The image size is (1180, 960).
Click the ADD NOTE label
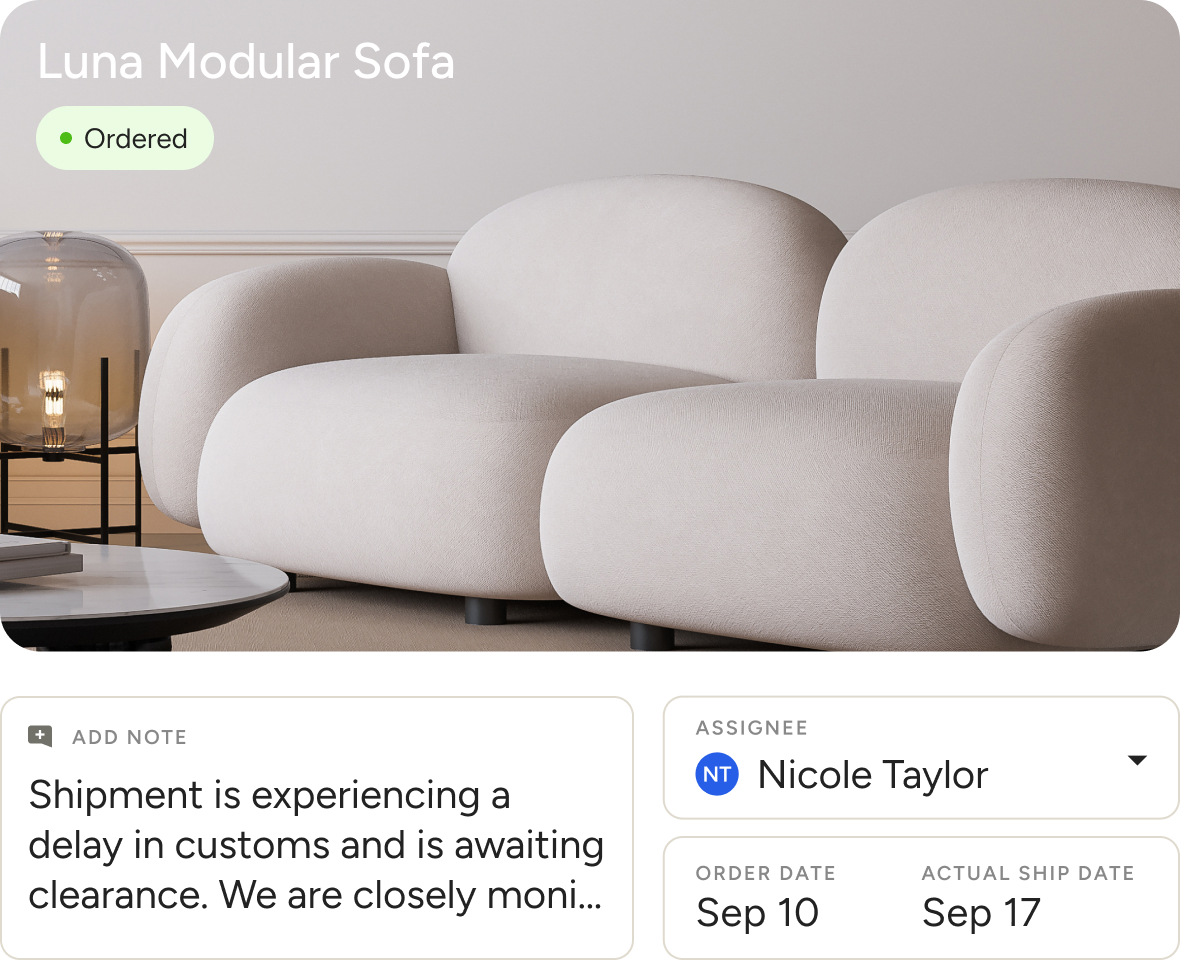[129, 738]
